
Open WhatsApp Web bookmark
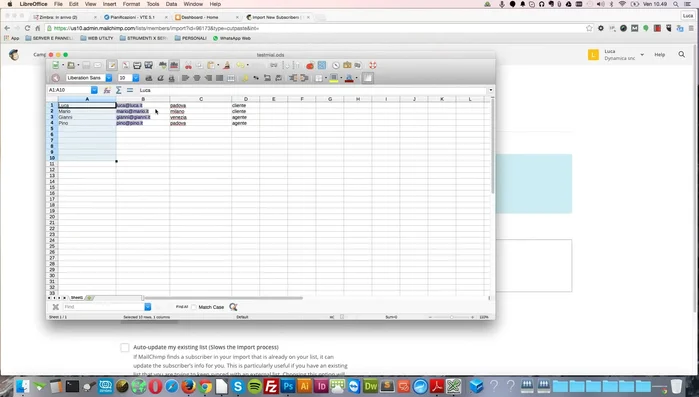point(231,38)
